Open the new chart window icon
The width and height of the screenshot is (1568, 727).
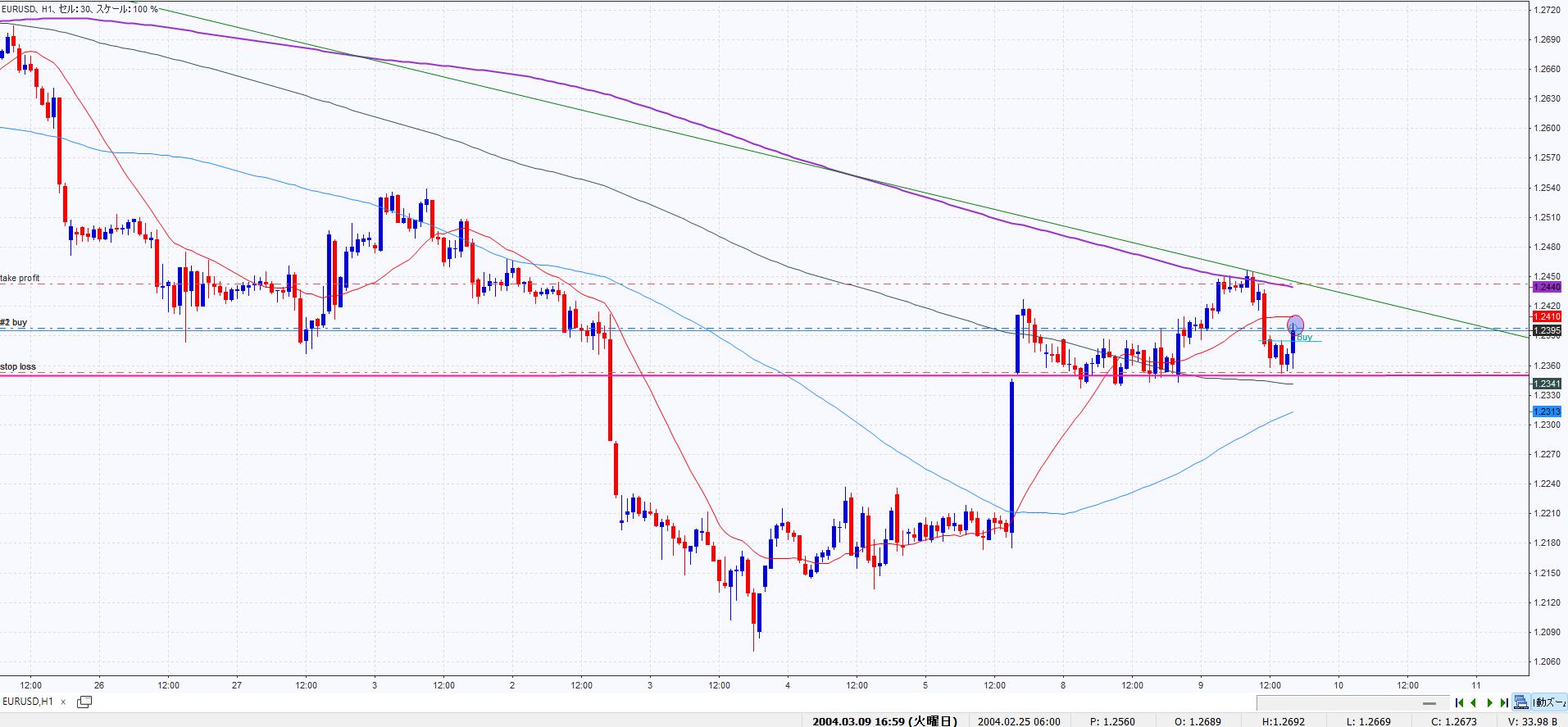pyautogui.click(x=84, y=702)
